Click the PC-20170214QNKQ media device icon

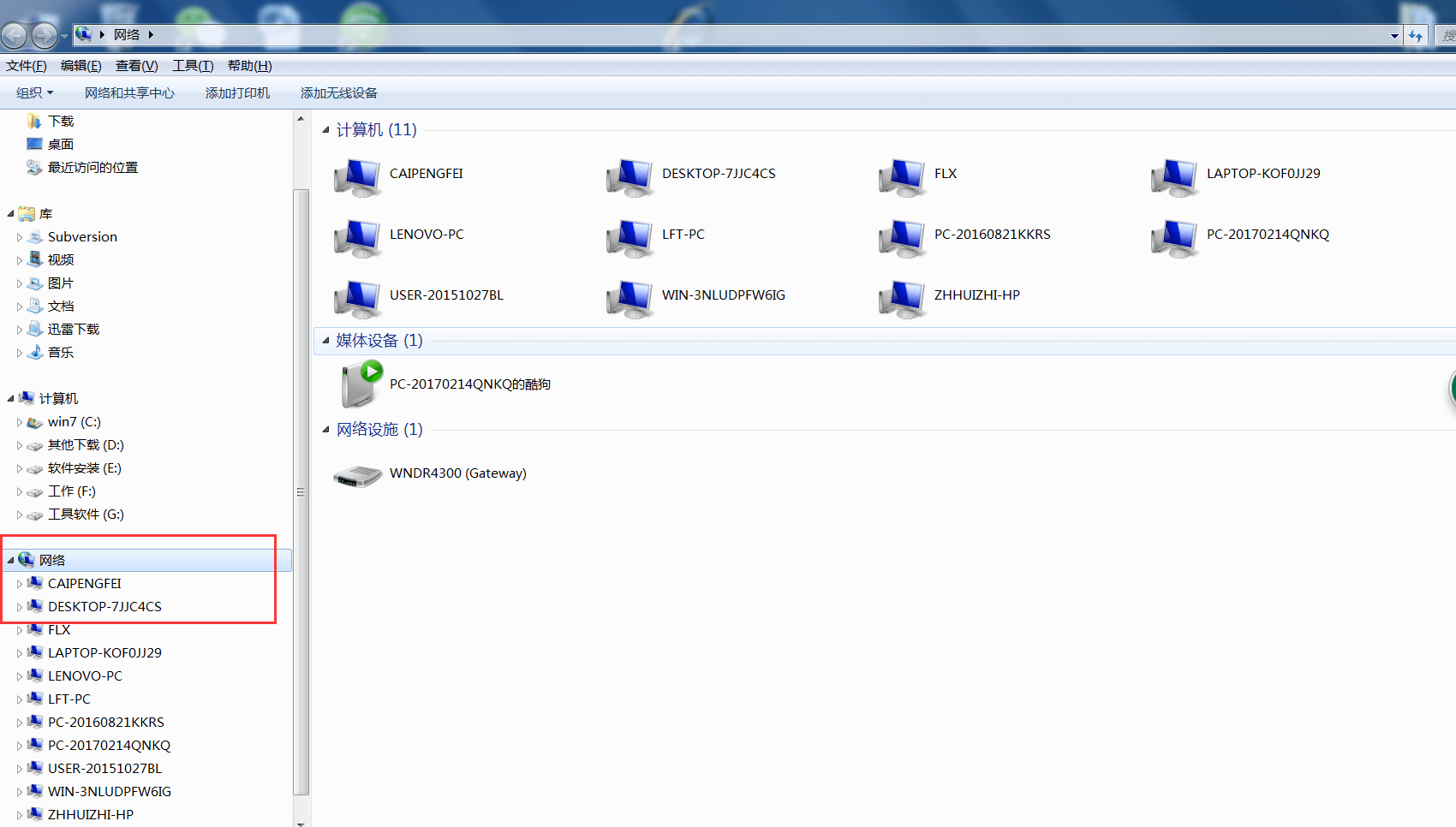coord(360,384)
